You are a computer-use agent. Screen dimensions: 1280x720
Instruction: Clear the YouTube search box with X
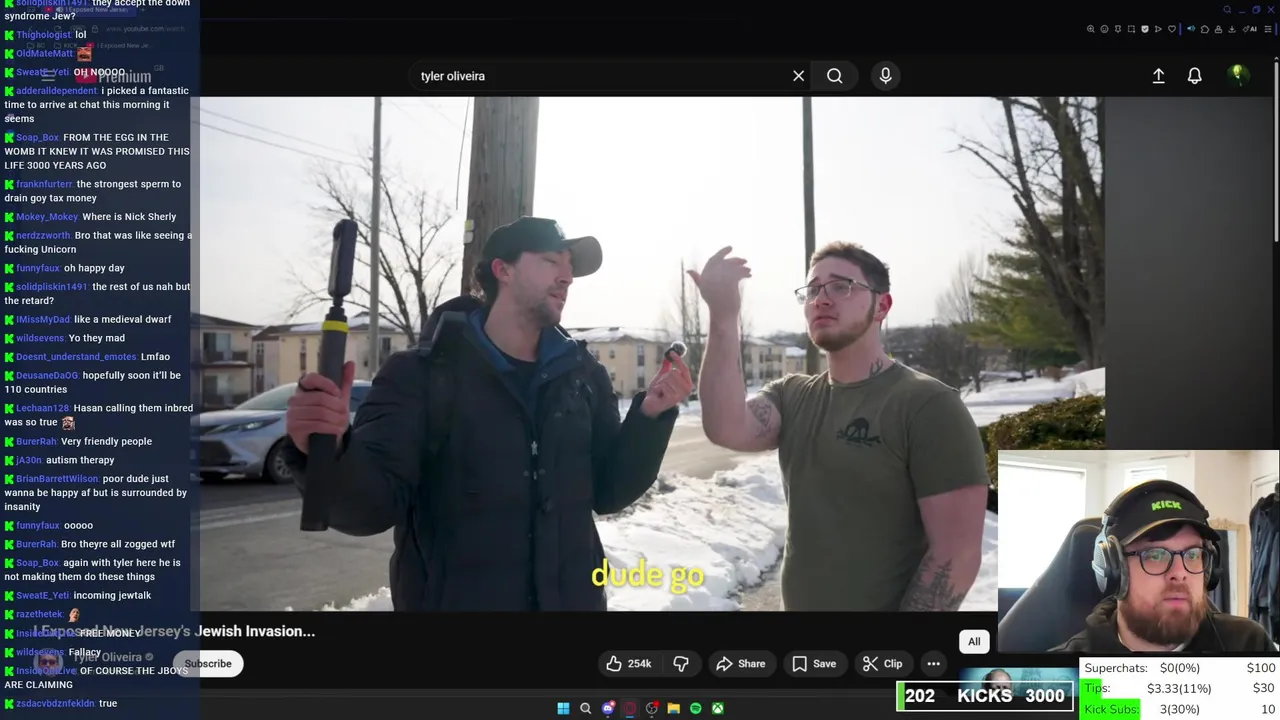798,76
